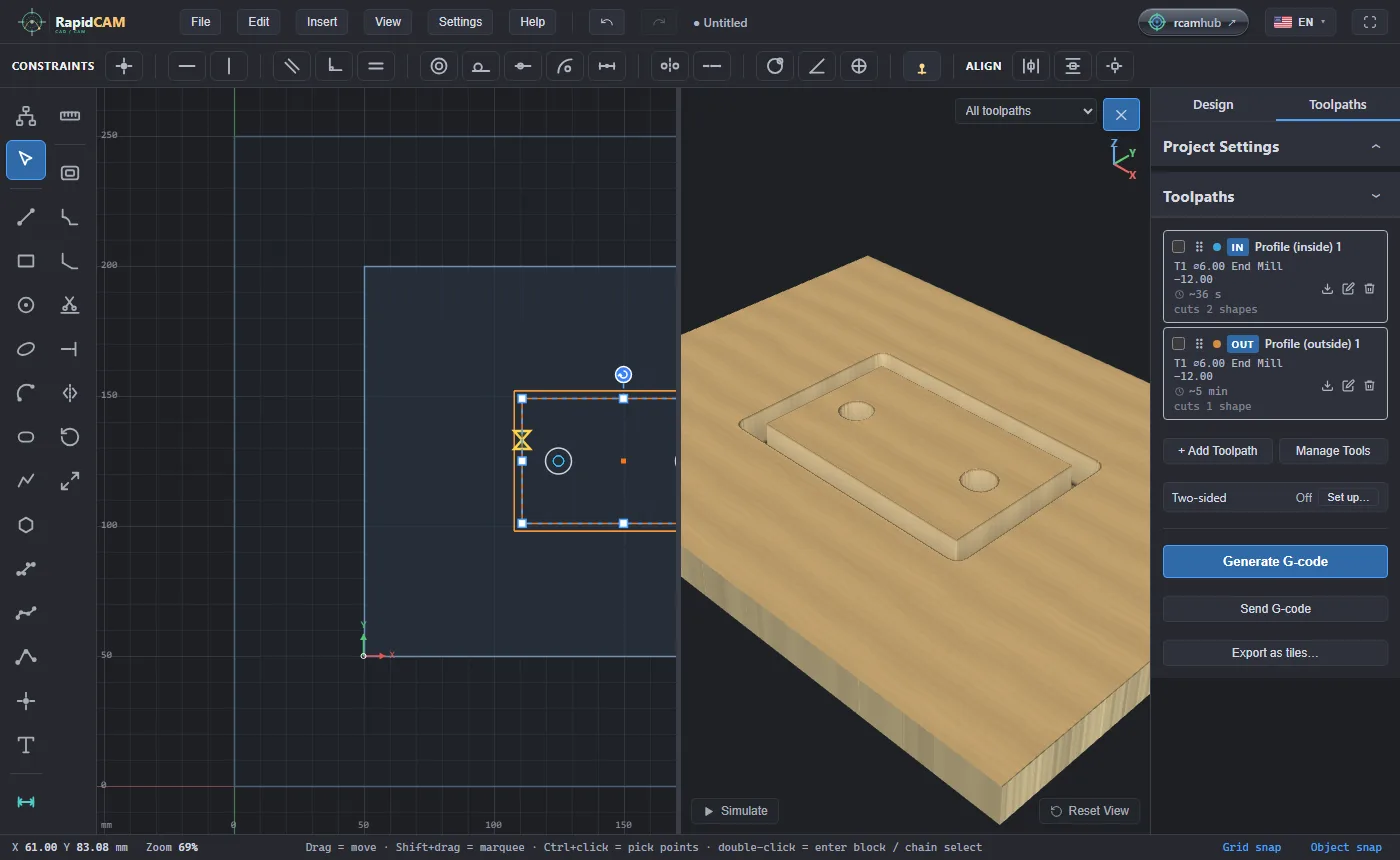The image size is (1400, 860).
Task: Undo the last action
Action: (607, 22)
